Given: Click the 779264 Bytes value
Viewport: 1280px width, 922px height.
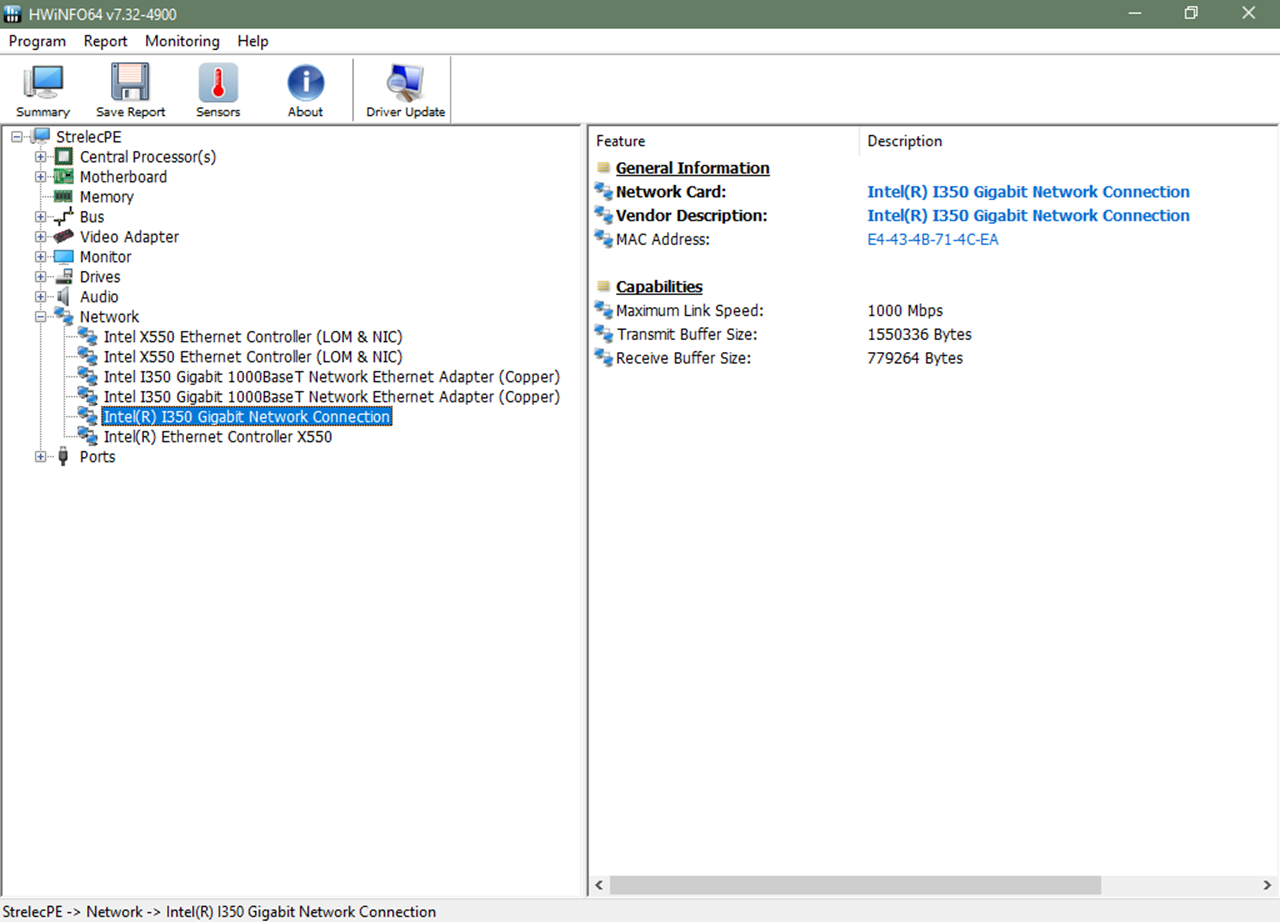Looking at the screenshot, I should pos(915,358).
